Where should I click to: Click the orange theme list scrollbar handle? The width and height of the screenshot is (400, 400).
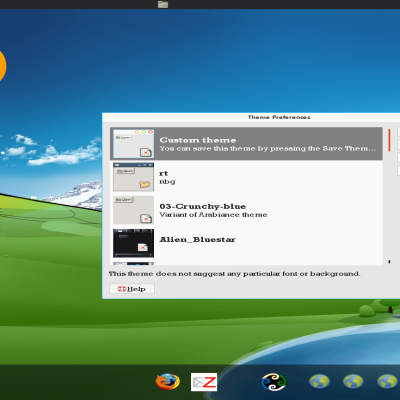point(389,140)
